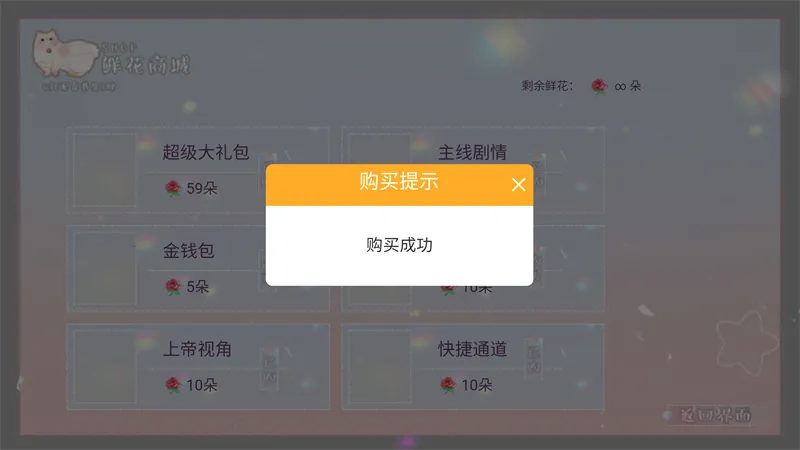Click the star decoration above 返回界面
800x450 pixels.
747,343
